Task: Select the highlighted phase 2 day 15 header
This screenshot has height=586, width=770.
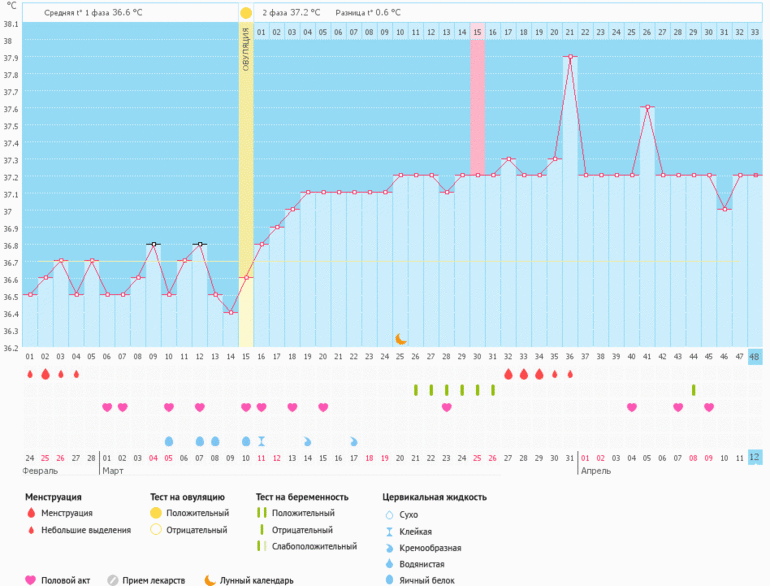Action: (x=477, y=32)
